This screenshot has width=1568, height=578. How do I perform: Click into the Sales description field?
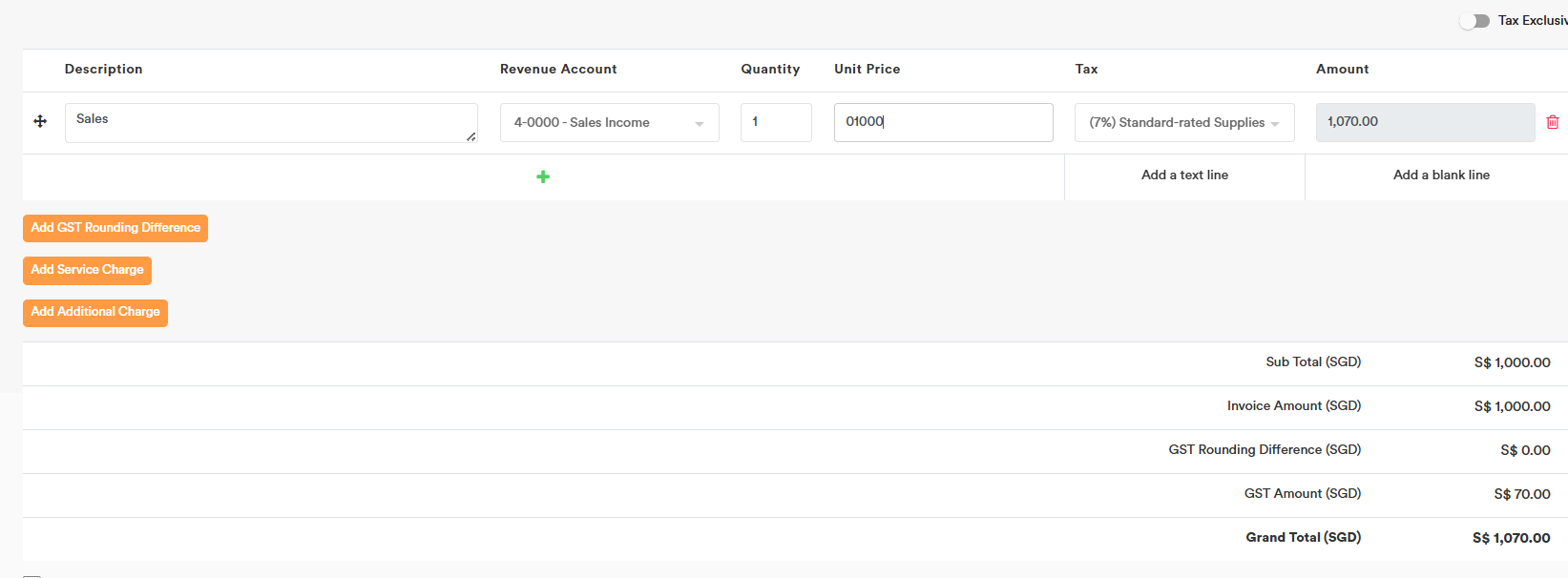pos(267,122)
